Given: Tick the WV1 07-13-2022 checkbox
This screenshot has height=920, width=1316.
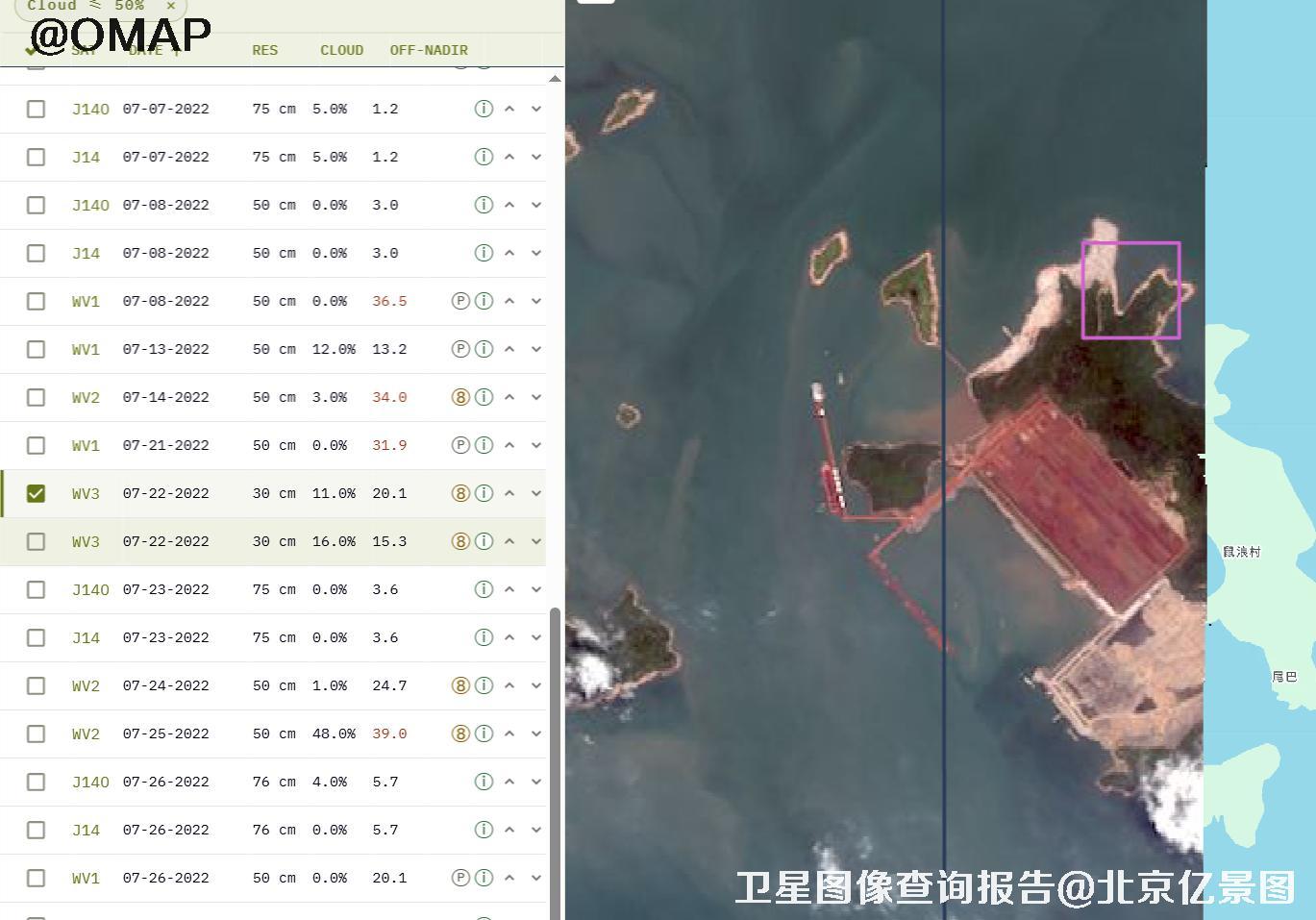Looking at the screenshot, I should (x=36, y=349).
